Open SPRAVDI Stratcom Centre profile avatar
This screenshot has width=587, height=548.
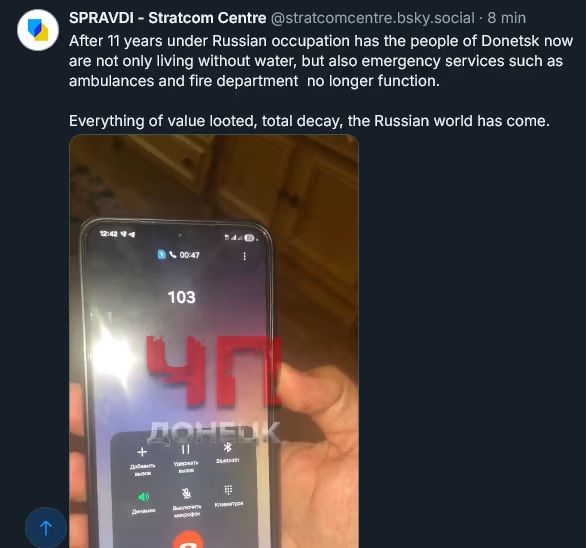pos(38,30)
